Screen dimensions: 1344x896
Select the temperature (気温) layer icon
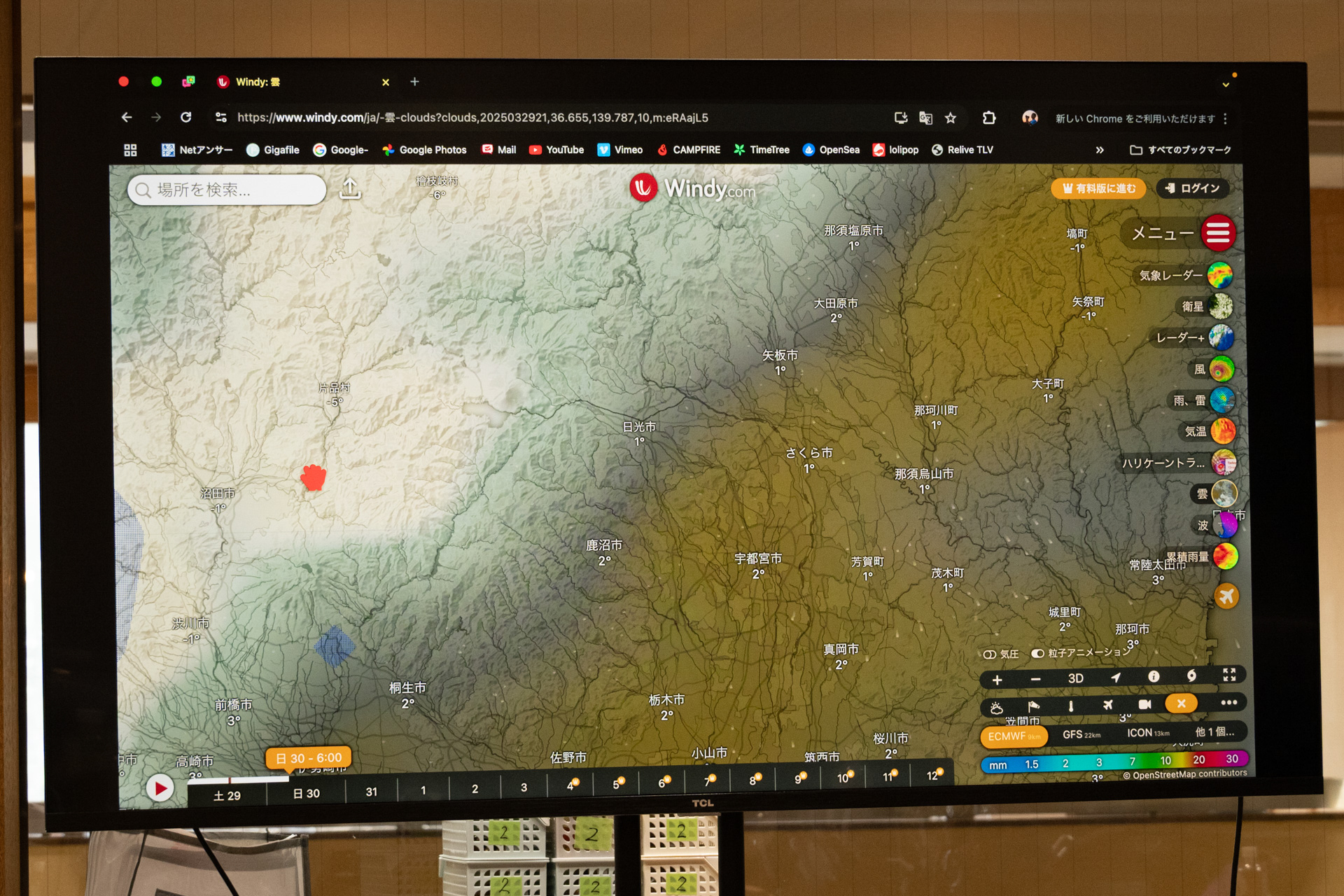coord(1222,431)
